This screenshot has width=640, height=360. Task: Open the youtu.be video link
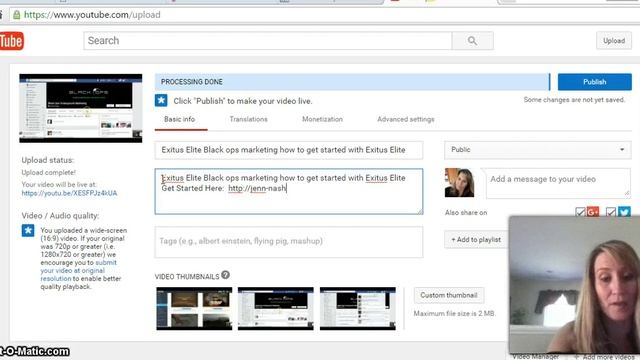point(69,193)
